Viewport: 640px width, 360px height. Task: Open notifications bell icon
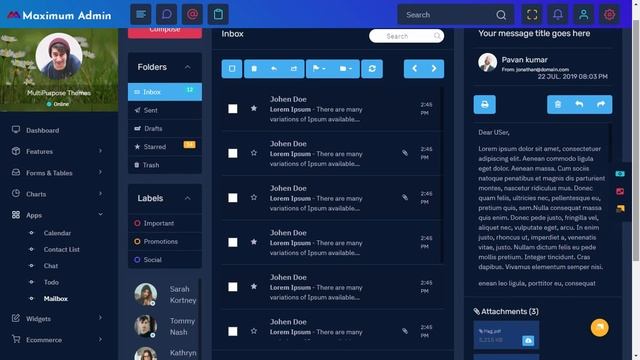(558, 15)
